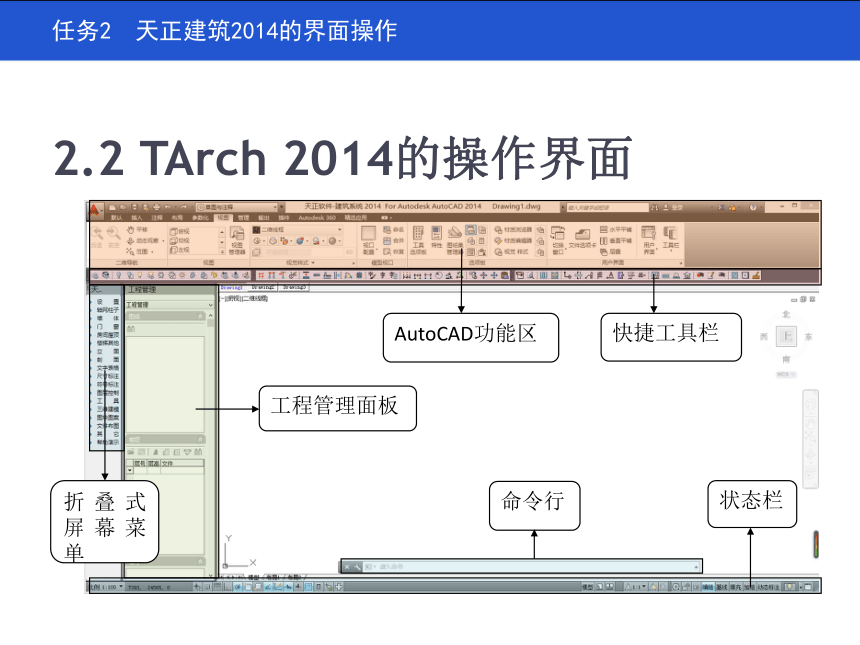The height and width of the screenshot is (645, 860).
Task: Click the help question mark icon
Action: pyautogui.click(x=753, y=207)
